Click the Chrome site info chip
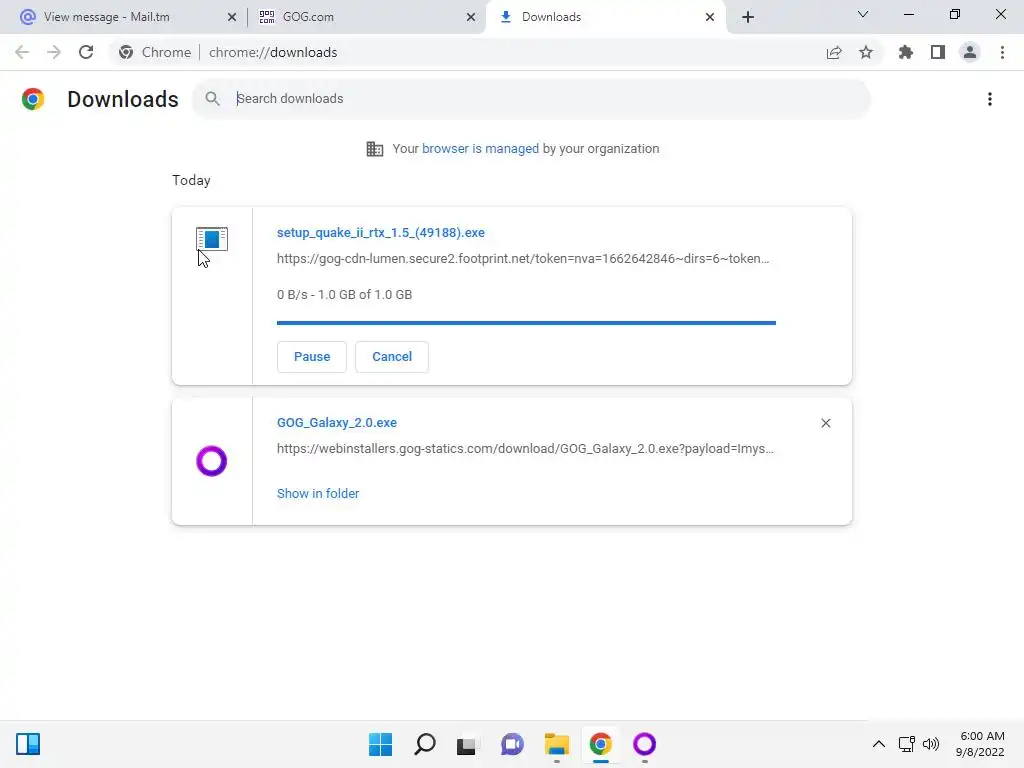This screenshot has width=1024, height=768. (x=155, y=52)
